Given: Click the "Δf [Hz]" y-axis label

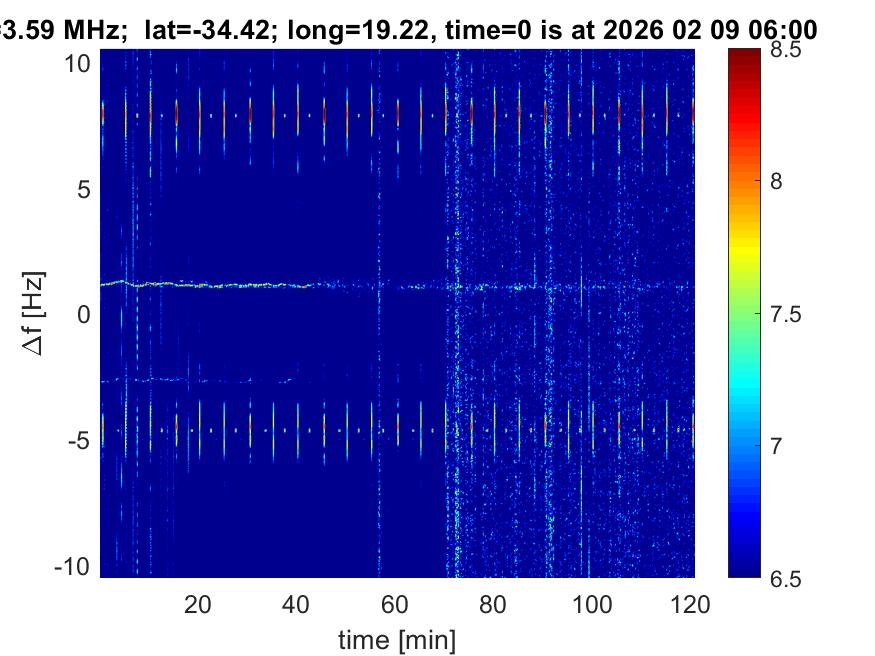Looking at the screenshot, I should [34, 314].
